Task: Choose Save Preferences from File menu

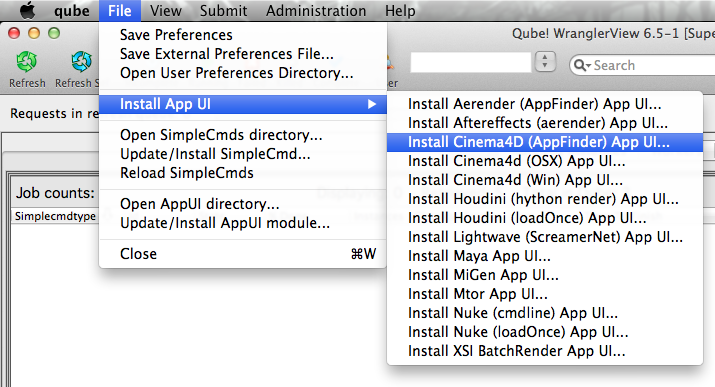Action: (x=176, y=35)
